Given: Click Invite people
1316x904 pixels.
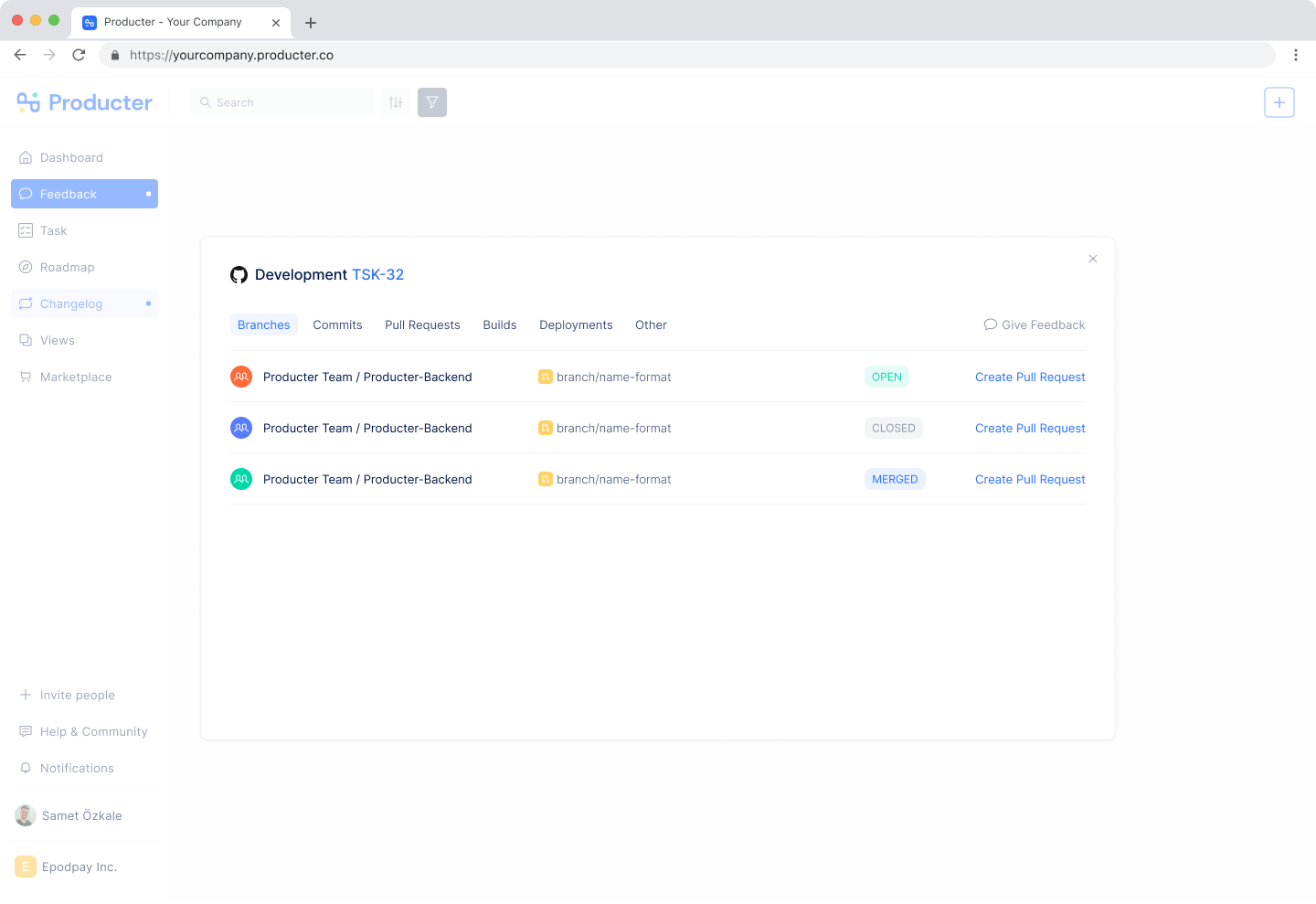Looking at the screenshot, I should click(x=68, y=695).
